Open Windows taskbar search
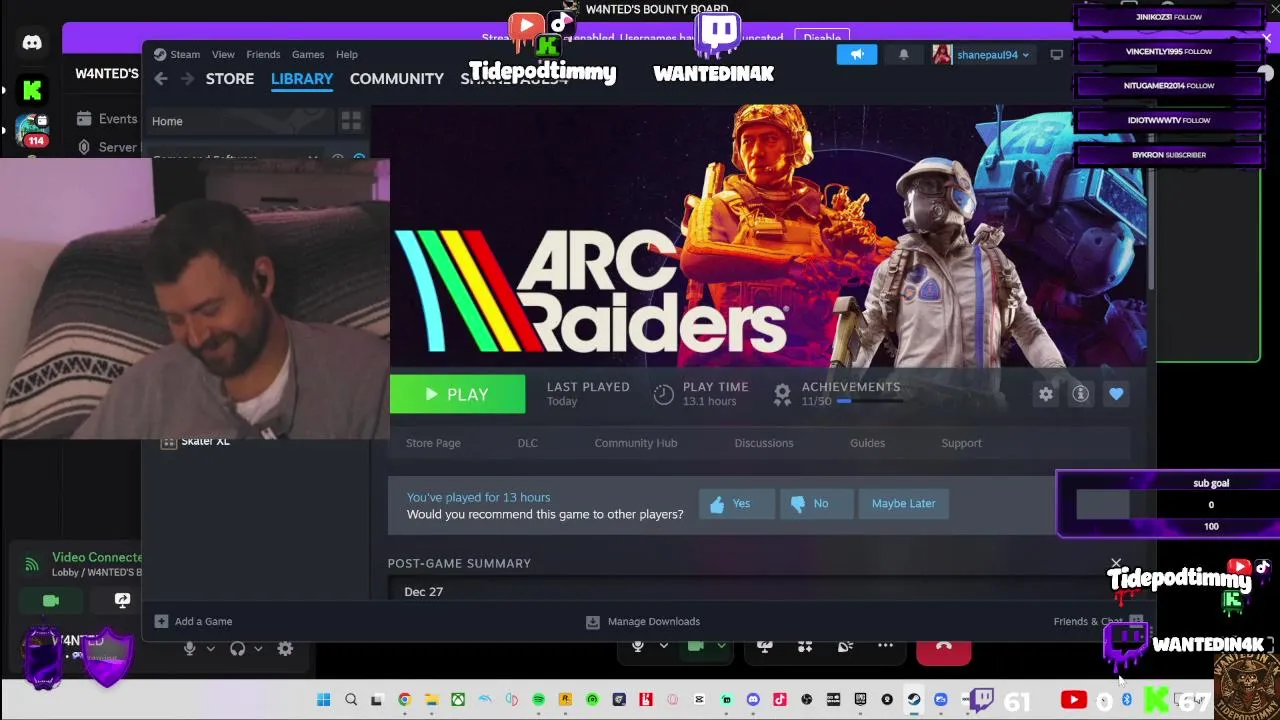 pyautogui.click(x=351, y=700)
